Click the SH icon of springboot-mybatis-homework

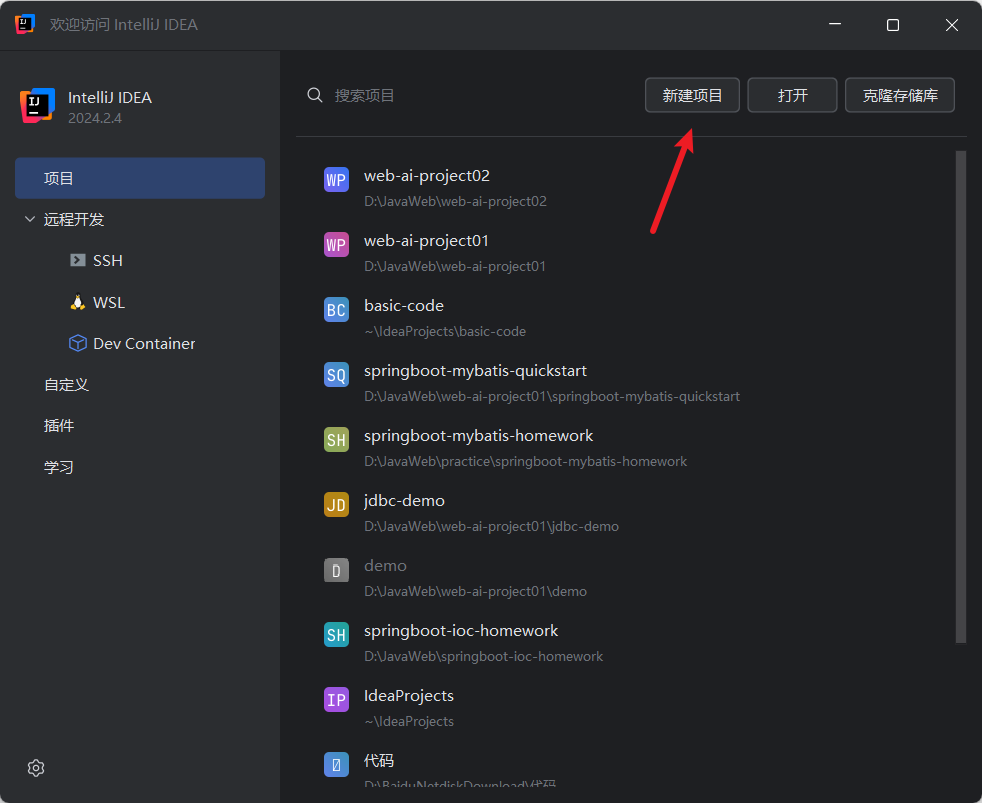pyautogui.click(x=336, y=440)
